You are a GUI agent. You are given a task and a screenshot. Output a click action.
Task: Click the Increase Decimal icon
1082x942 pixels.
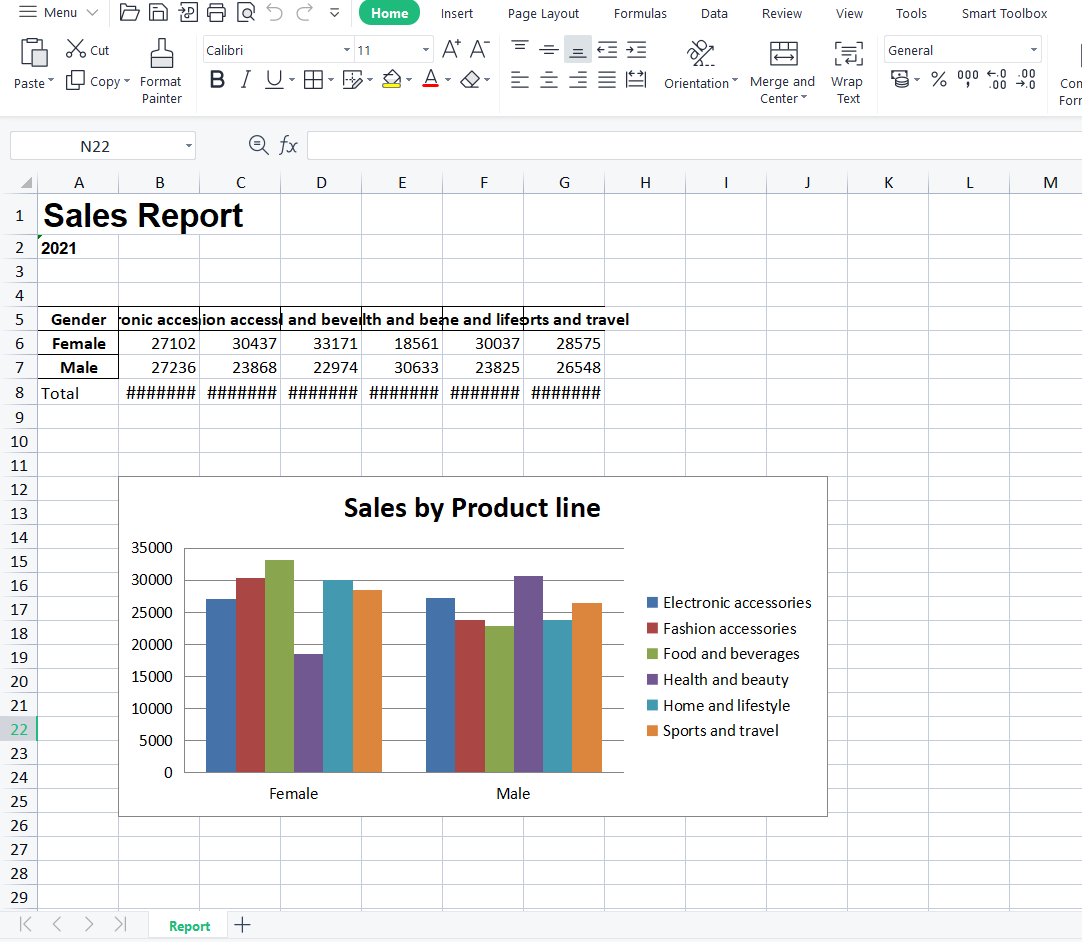(x=996, y=79)
